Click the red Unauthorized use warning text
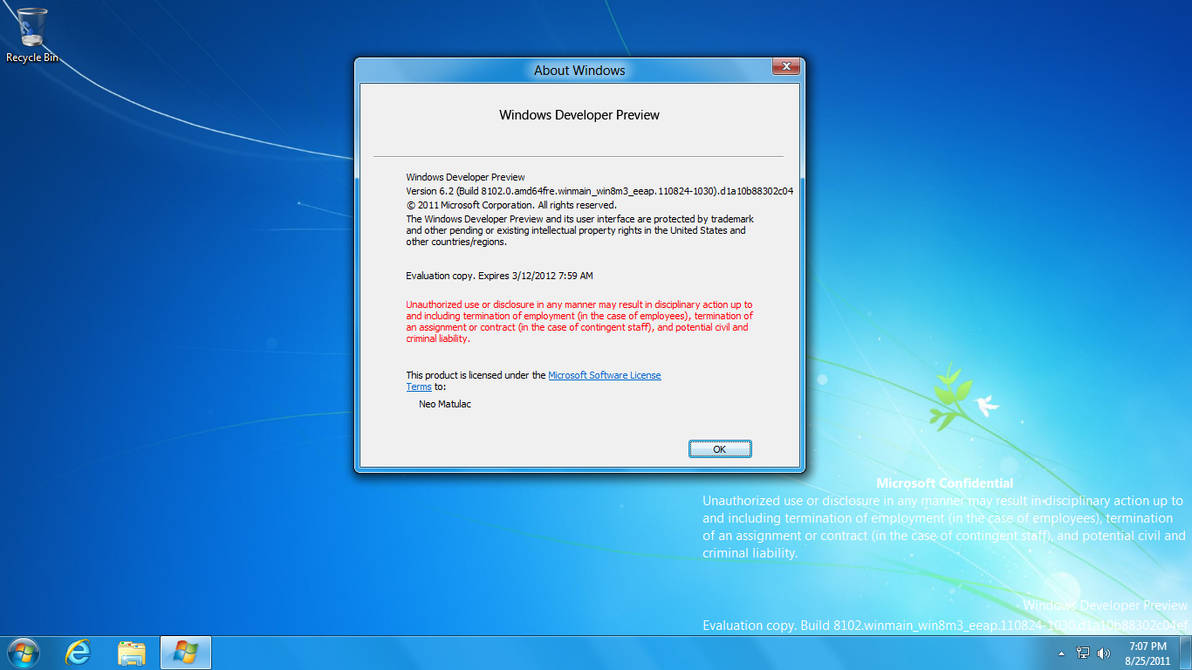The height and width of the screenshot is (670, 1192). click(579, 321)
